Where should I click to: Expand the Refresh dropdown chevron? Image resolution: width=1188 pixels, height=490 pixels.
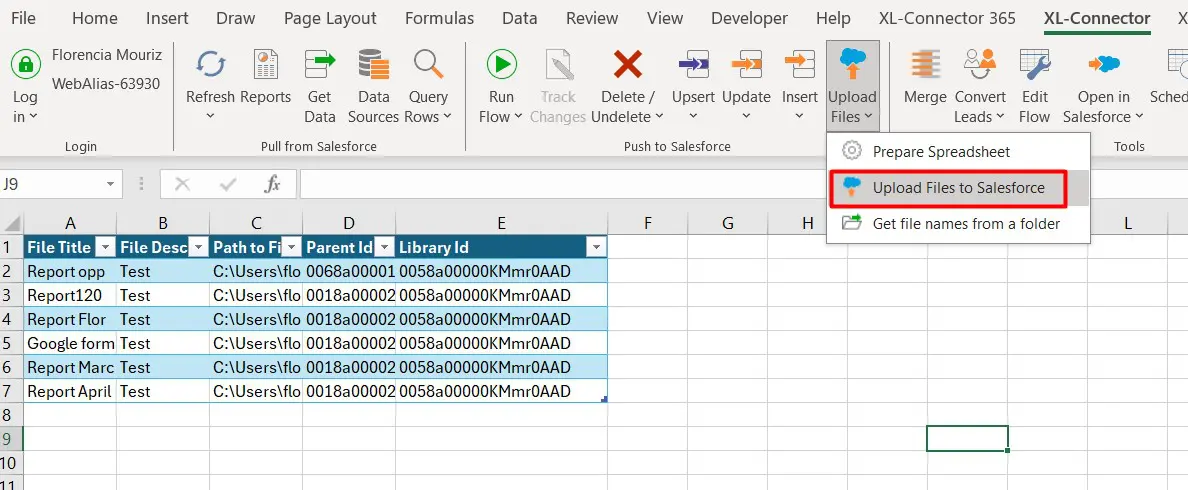tap(211, 117)
